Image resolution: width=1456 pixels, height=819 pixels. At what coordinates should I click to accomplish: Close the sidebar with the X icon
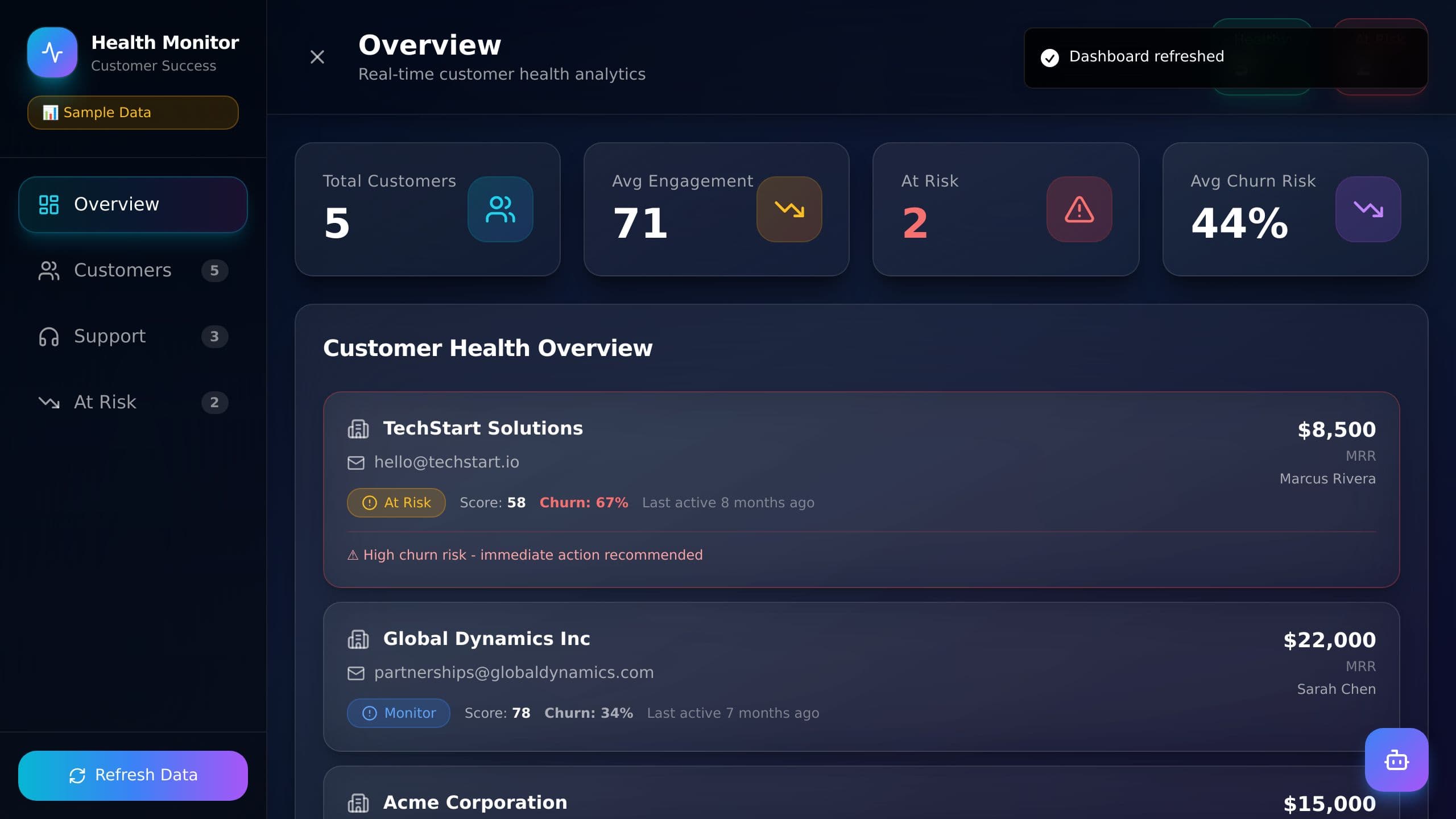pyautogui.click(x=317, y=57)
